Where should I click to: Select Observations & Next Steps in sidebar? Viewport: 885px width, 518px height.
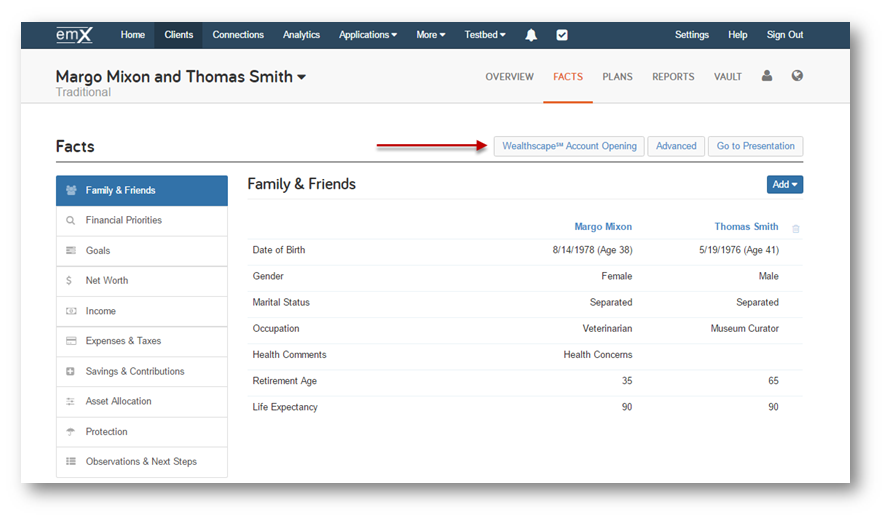(142, 462)
